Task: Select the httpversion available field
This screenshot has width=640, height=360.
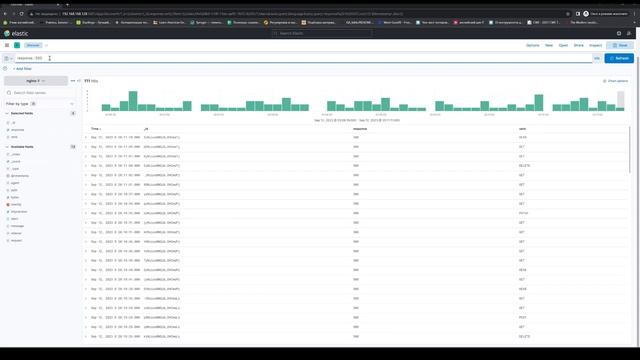Action: pyautogui.click(x=19, y=212)
